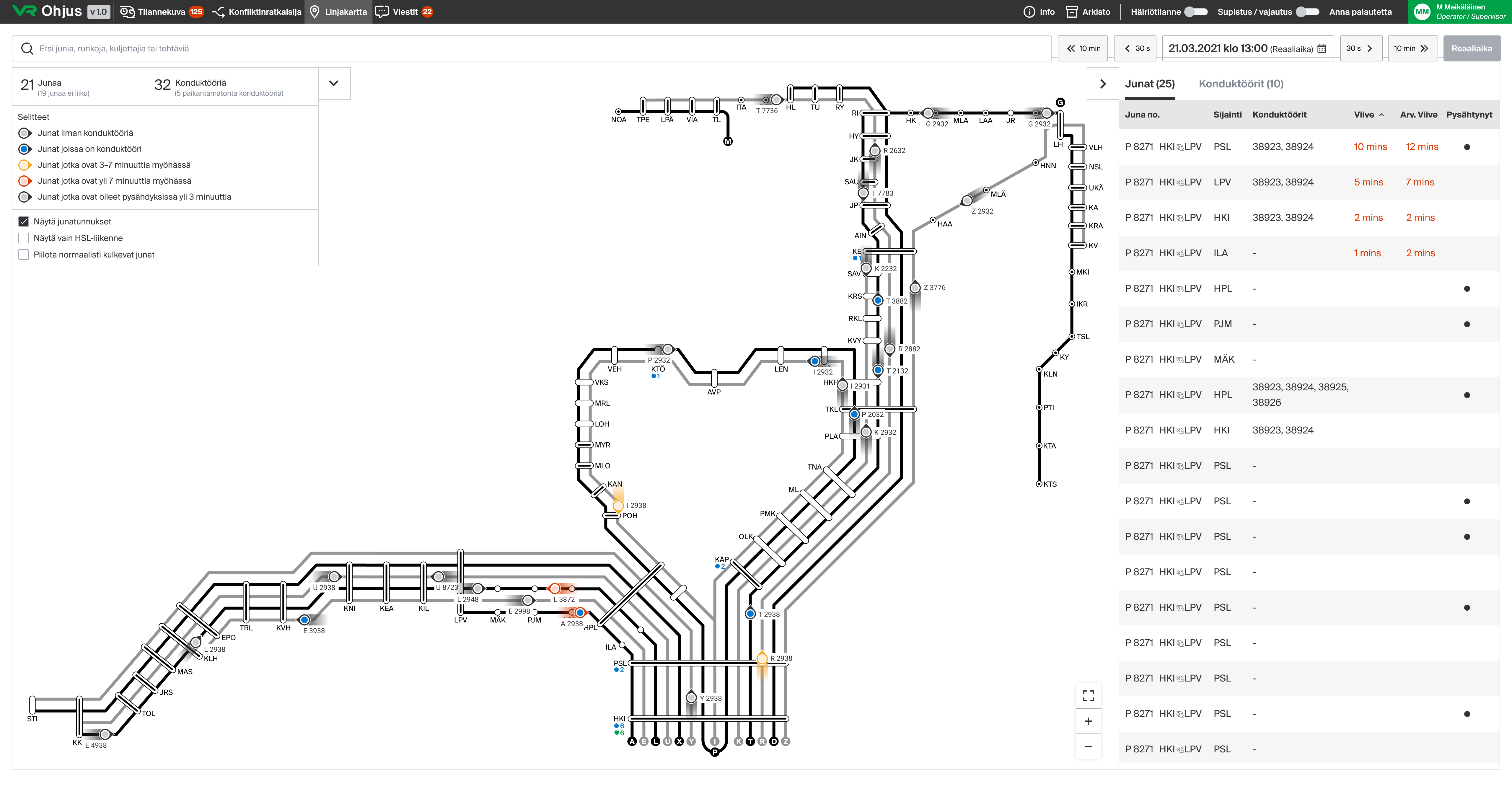The height and width of the screenshot is (789, 1512).
Task: Click the row with location MÄK
Action: pos(1309,359)
